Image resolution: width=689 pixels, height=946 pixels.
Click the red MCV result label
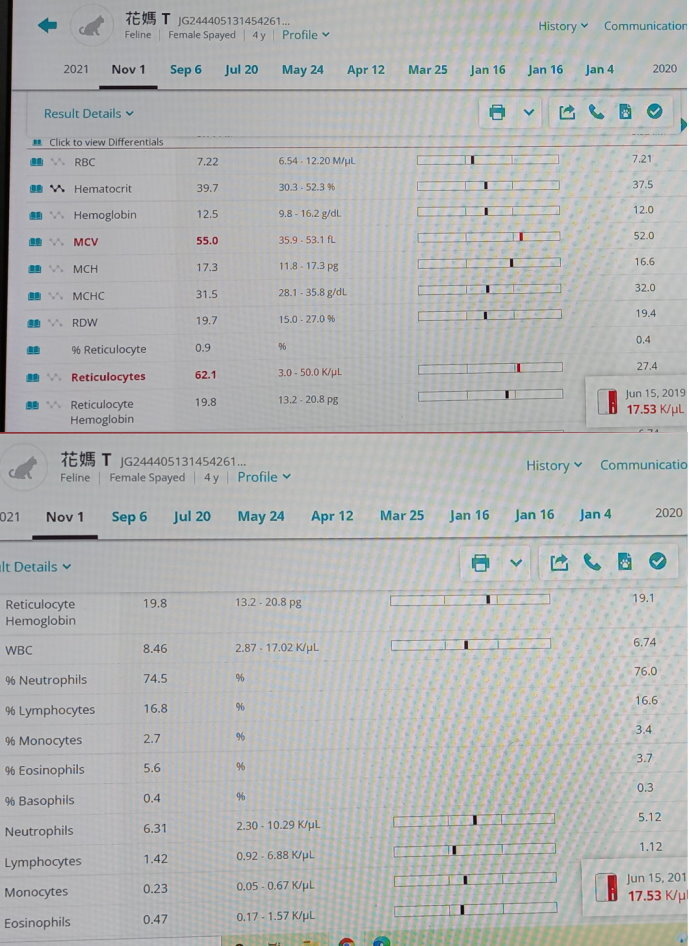click(x=86, y=242)
